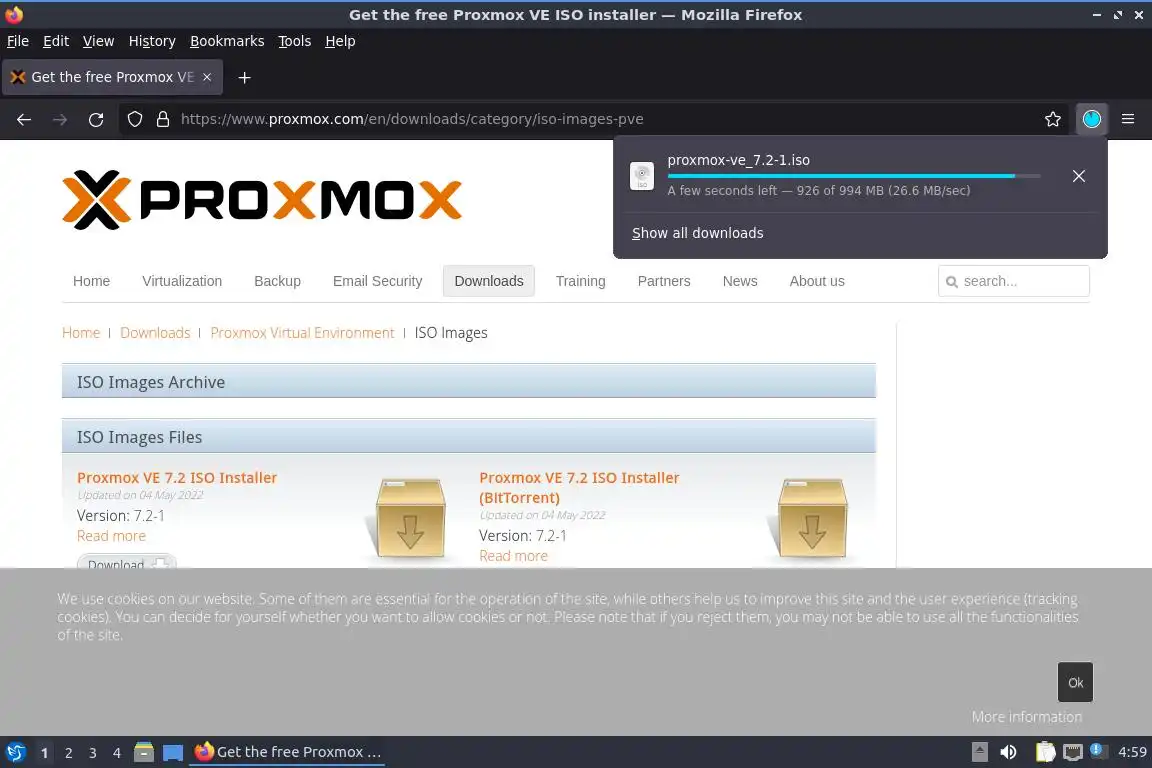Open the History menu

tap(152, 41)
